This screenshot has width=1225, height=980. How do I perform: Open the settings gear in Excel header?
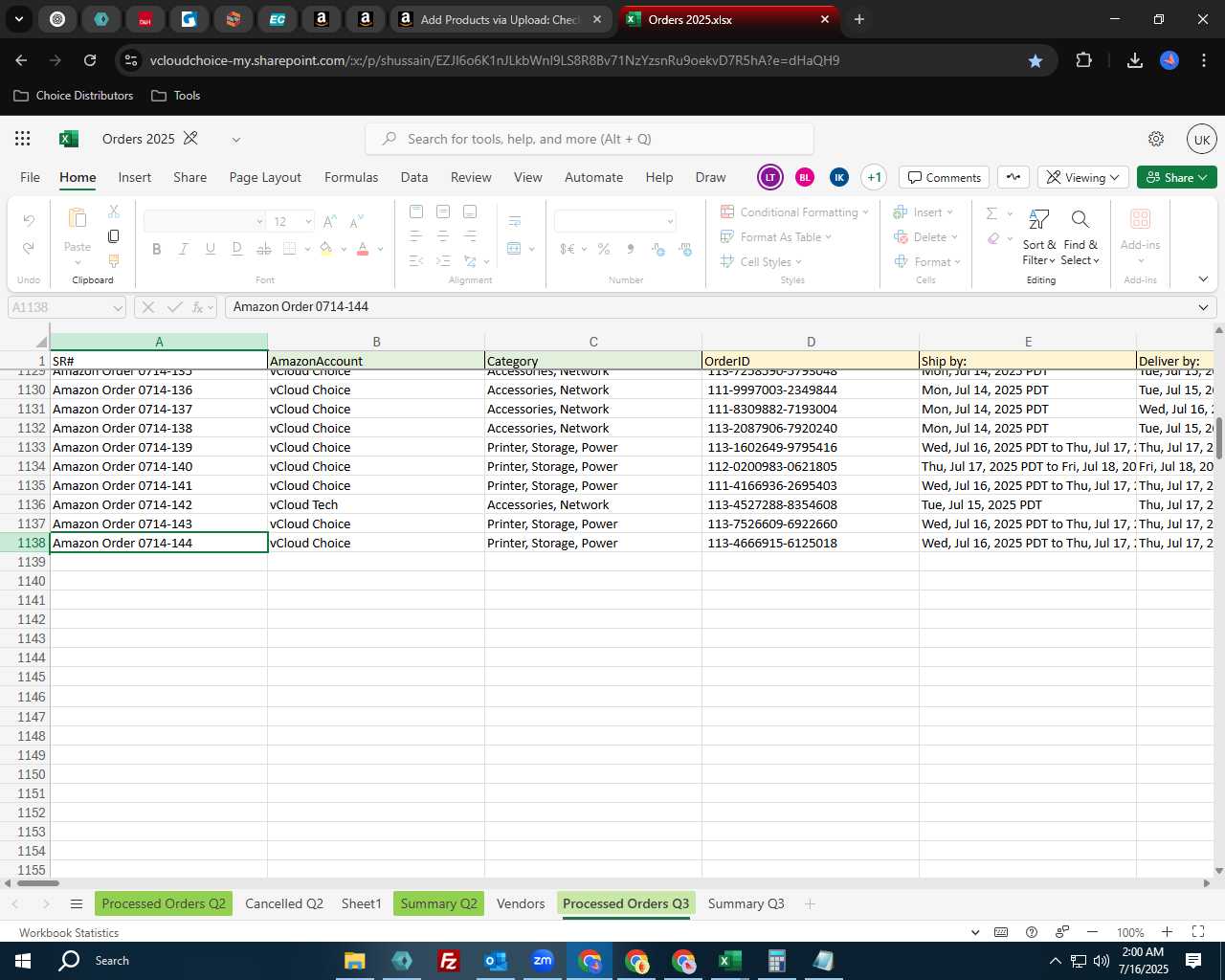(x=1156, y=139)
